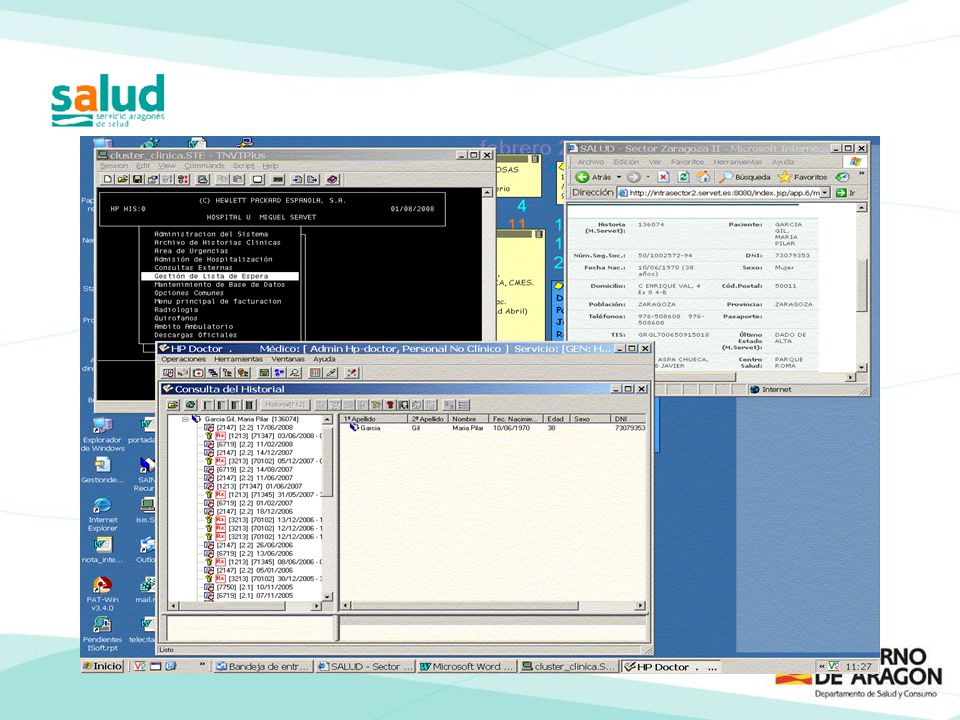Sort by the Fec. Nacimie... column header
The width and height of the screenshot is (960, 720).
point(515,419)
